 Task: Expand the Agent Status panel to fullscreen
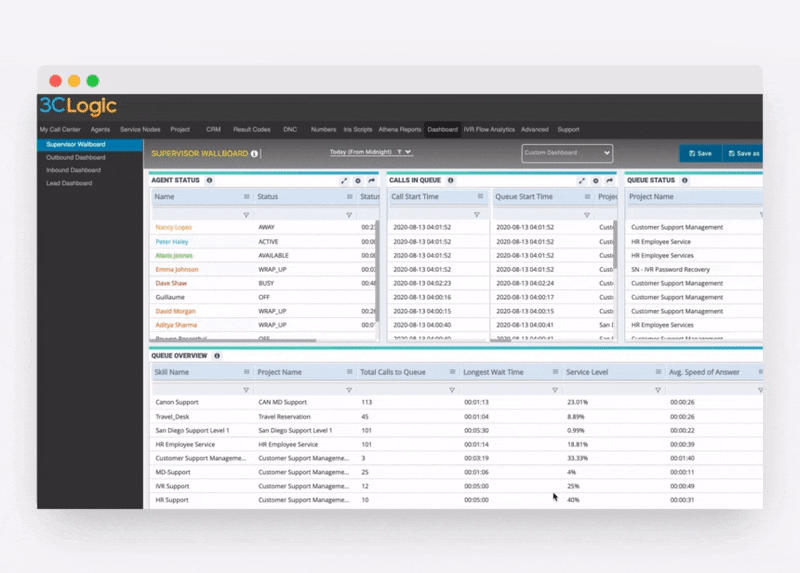click(x=344, y=181)
